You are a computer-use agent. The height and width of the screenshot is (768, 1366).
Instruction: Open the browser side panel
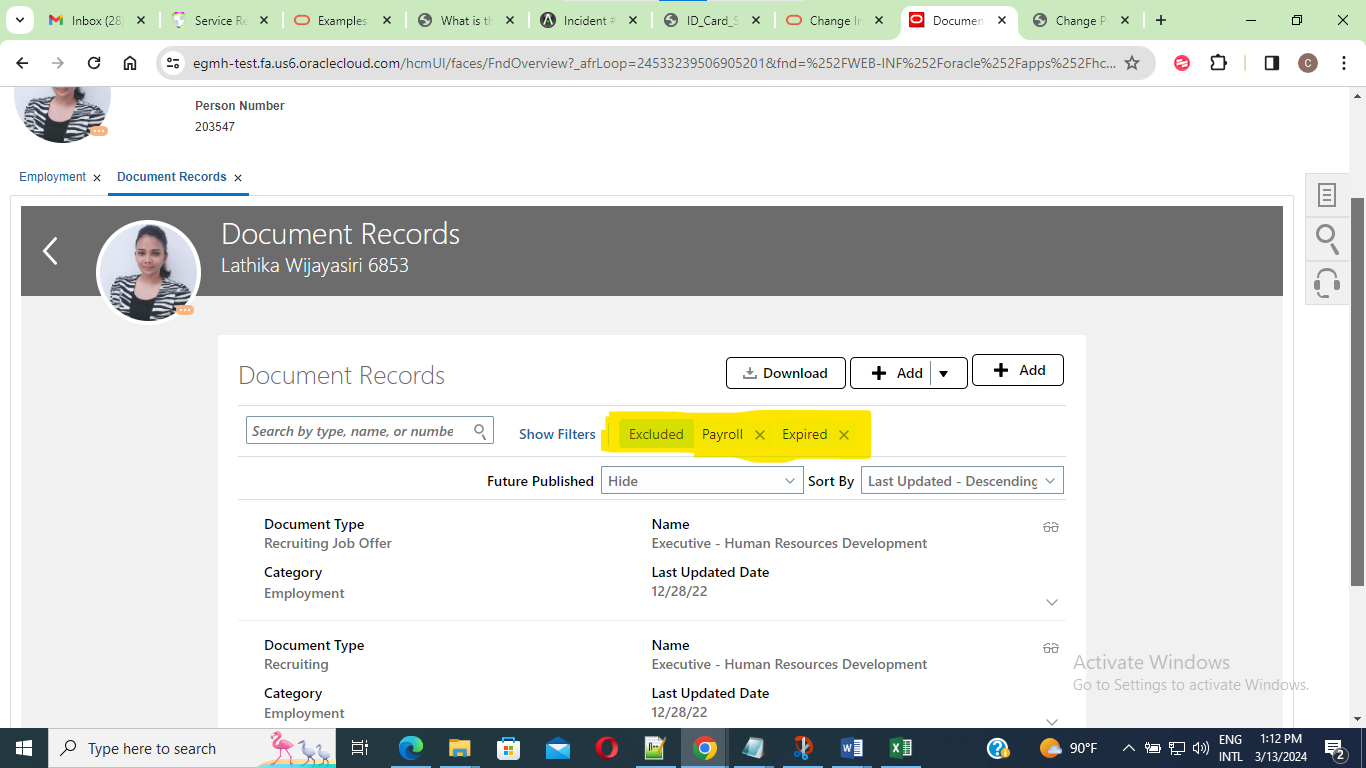(1271, 63)
